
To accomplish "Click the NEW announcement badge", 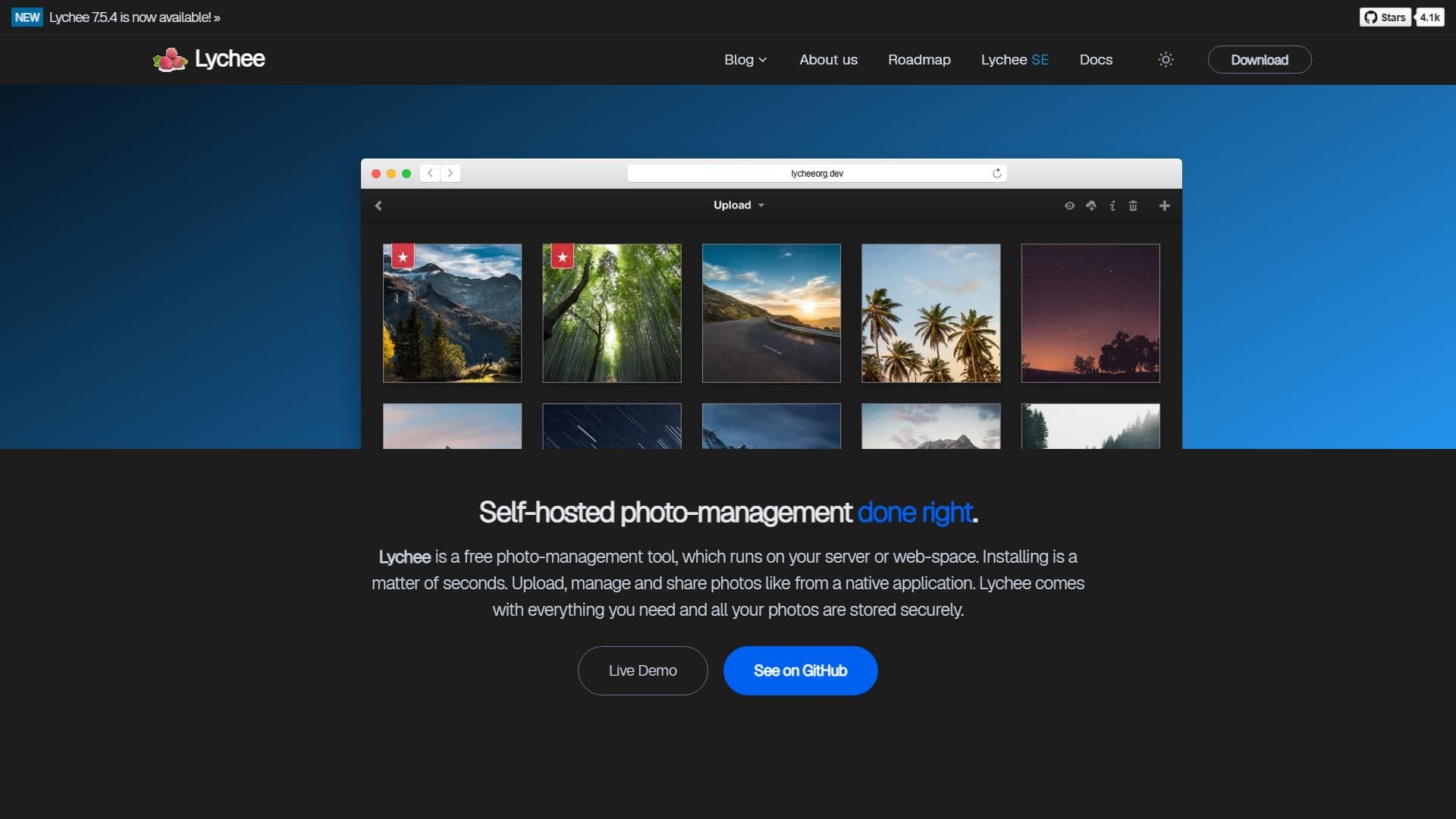I will pos(27,17).
